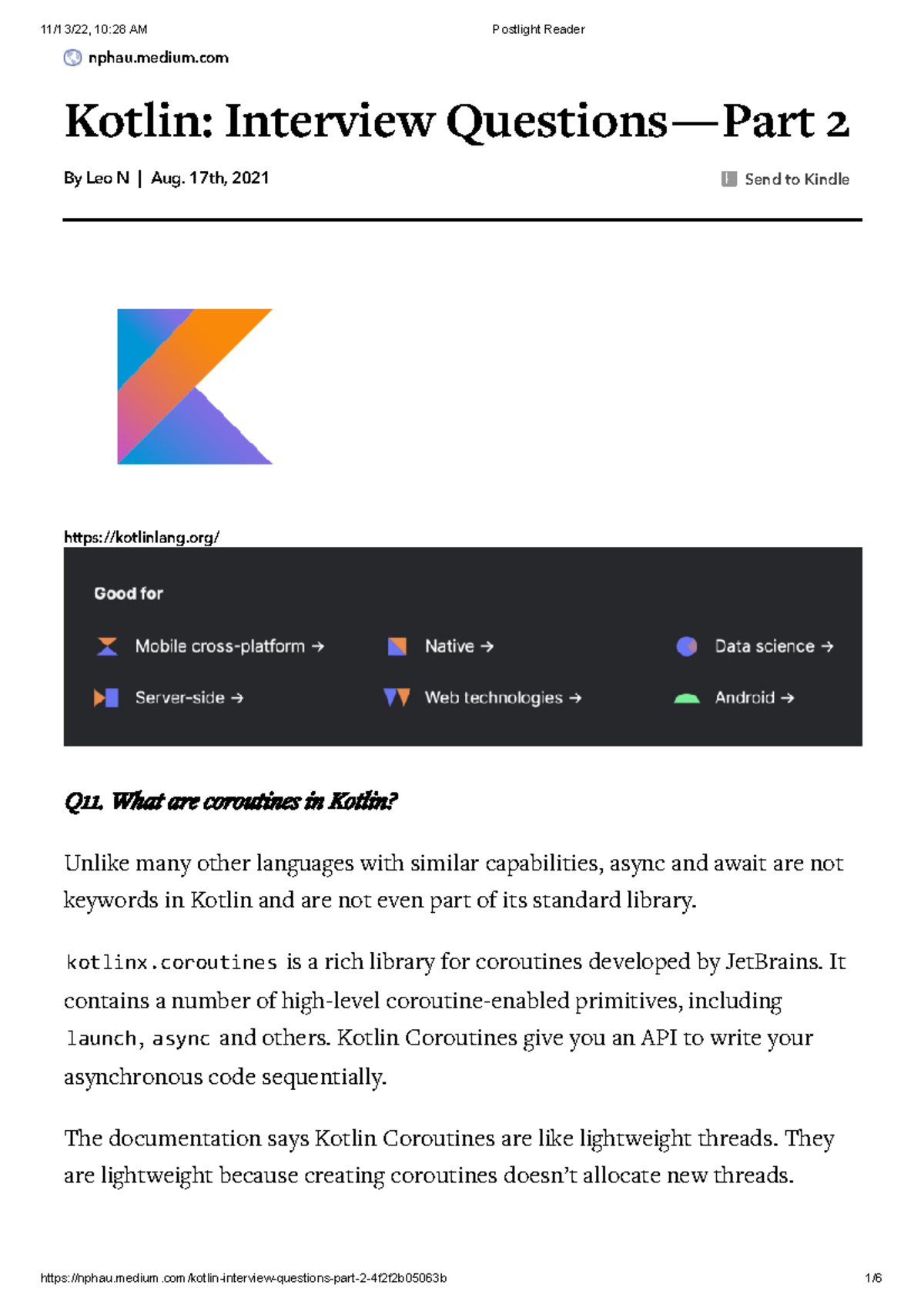Open the Data science link
The width and height of the screenshot is (924, 1308).
tap(773, 646)
